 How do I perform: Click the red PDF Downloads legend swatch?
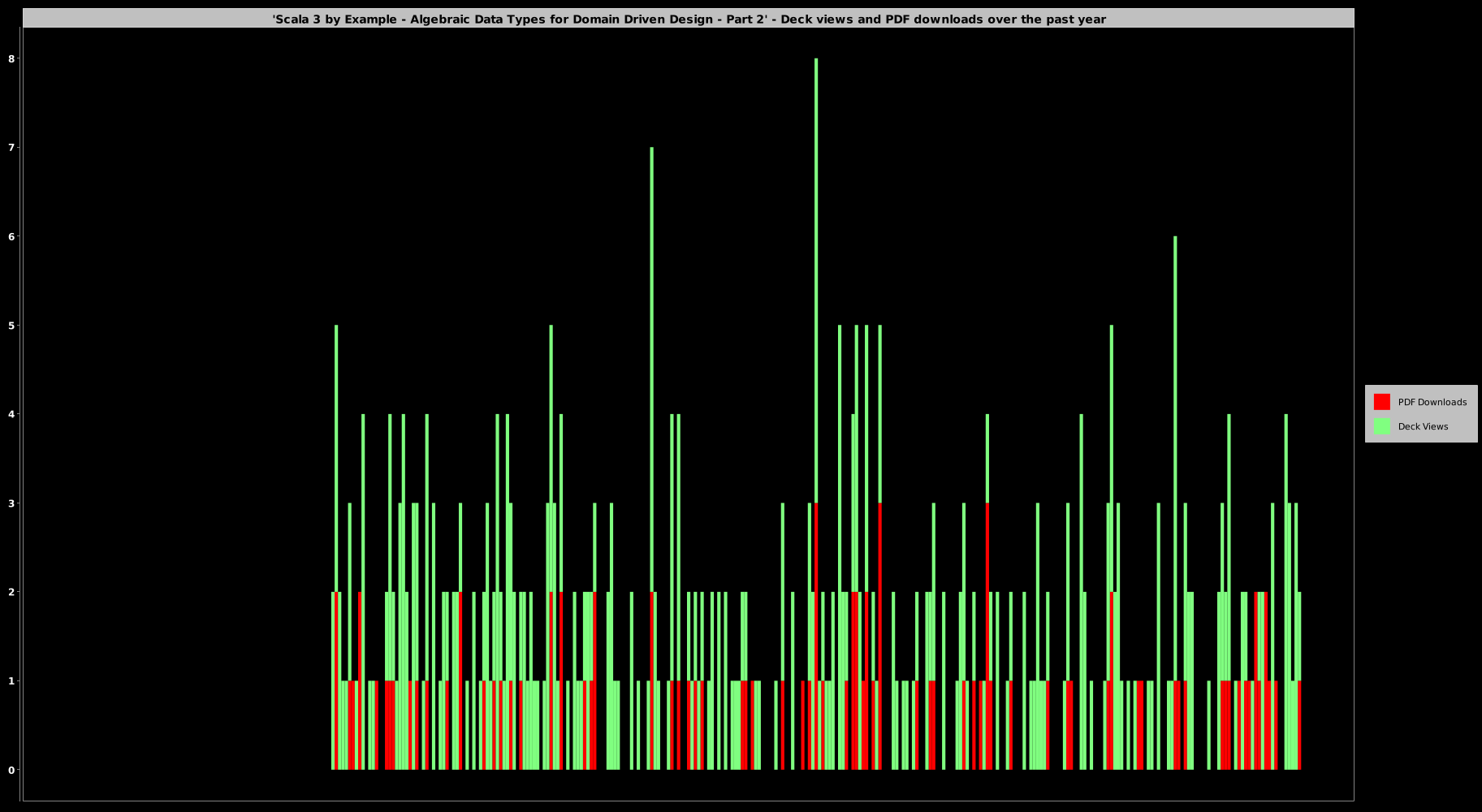pyautogui.click(x=1381, y=402)
